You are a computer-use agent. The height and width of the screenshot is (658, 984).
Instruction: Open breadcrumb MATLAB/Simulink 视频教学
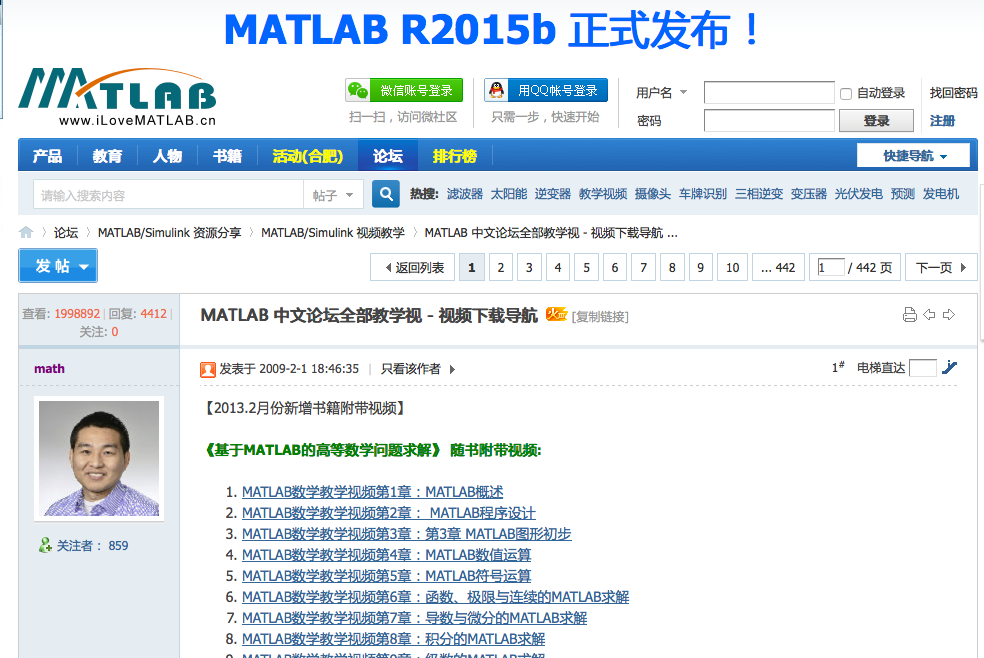pos(333,233)
